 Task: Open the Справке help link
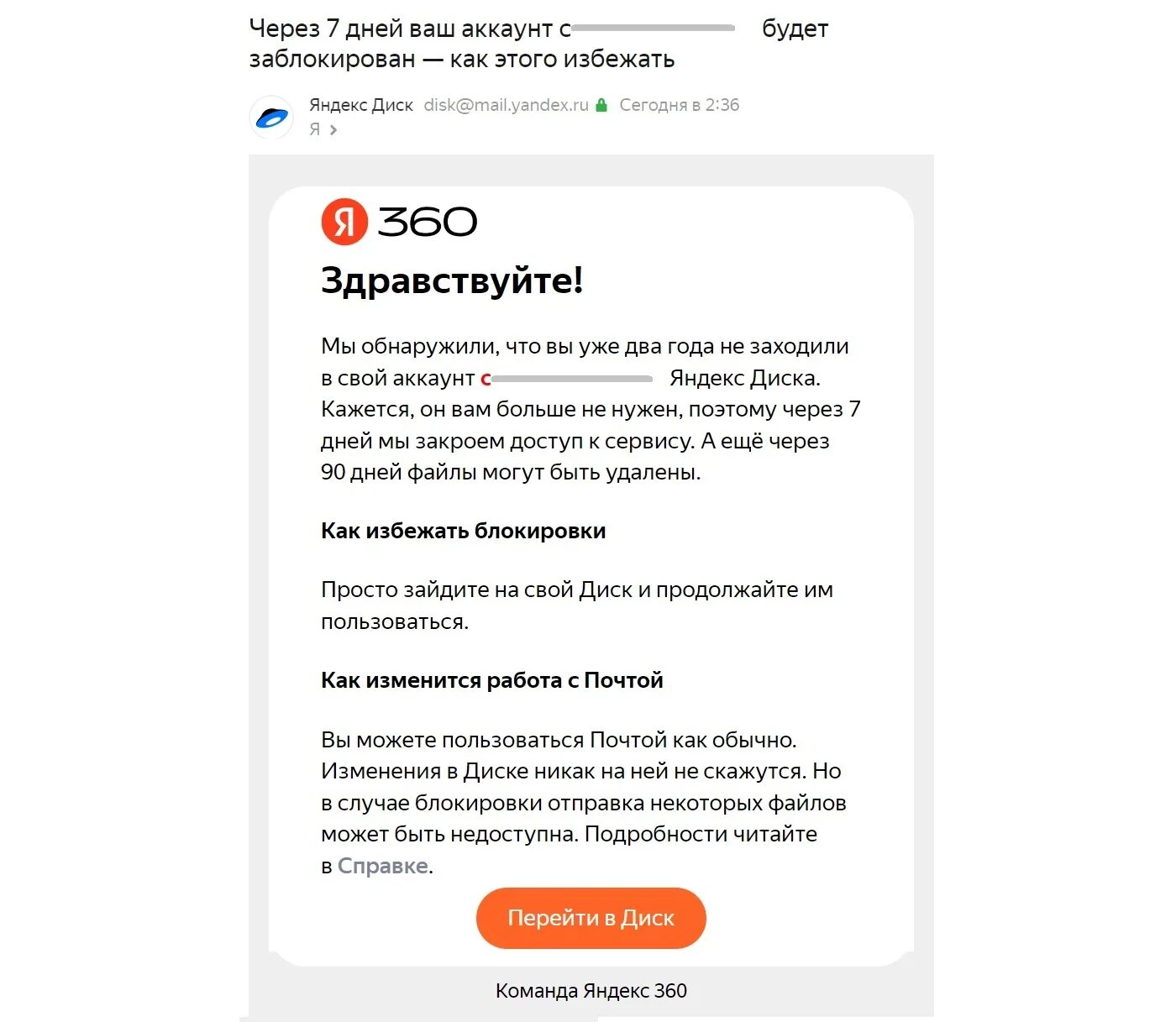[x=383, y=866]
